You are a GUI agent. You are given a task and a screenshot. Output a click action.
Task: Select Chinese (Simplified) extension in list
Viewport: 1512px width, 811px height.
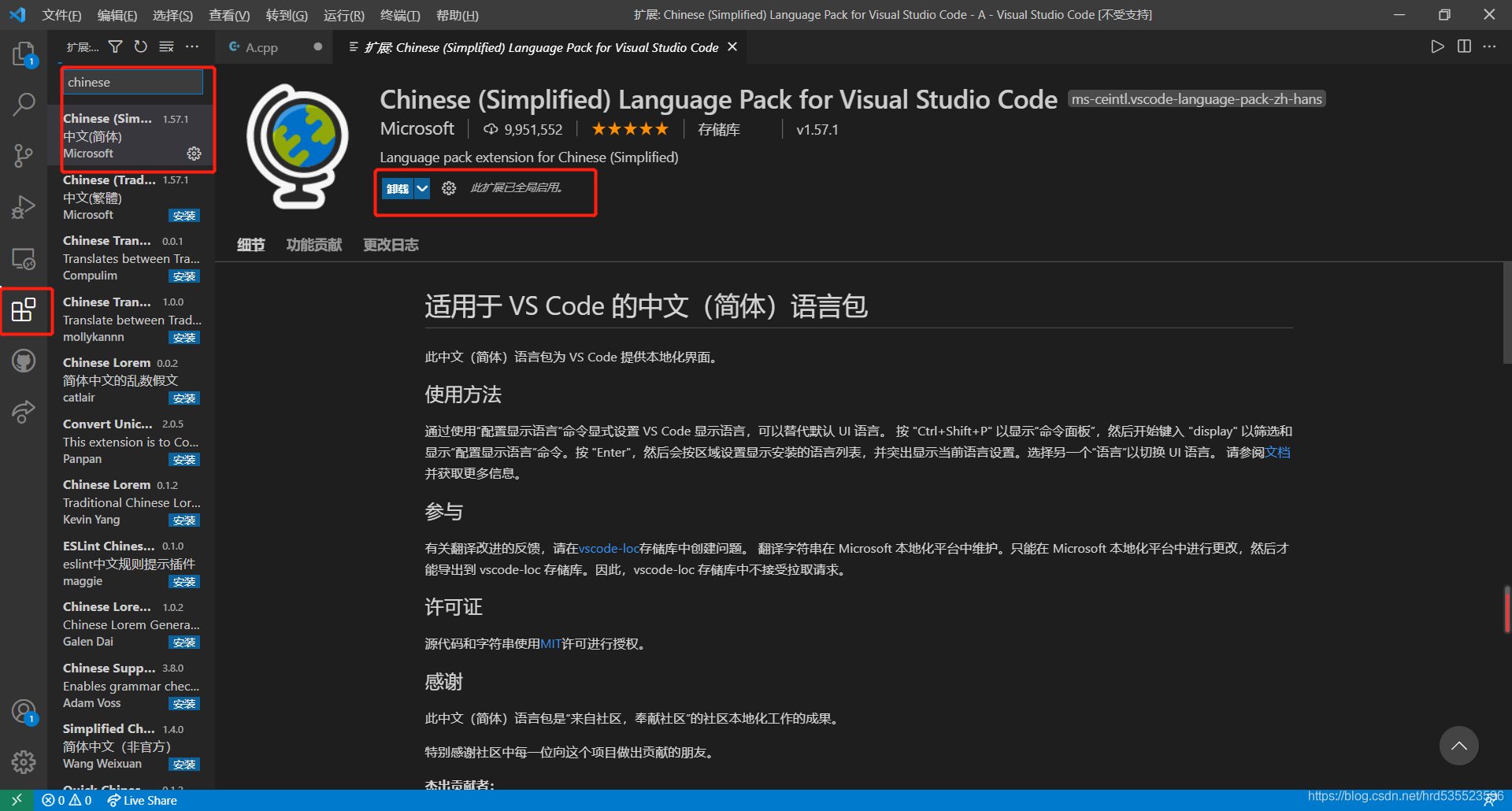pos(132,135)
